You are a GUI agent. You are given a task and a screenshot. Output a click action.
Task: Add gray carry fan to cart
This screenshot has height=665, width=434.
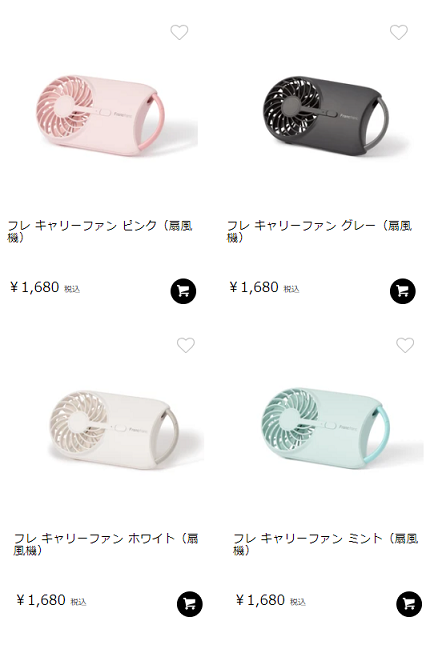(x=403, y=291)
